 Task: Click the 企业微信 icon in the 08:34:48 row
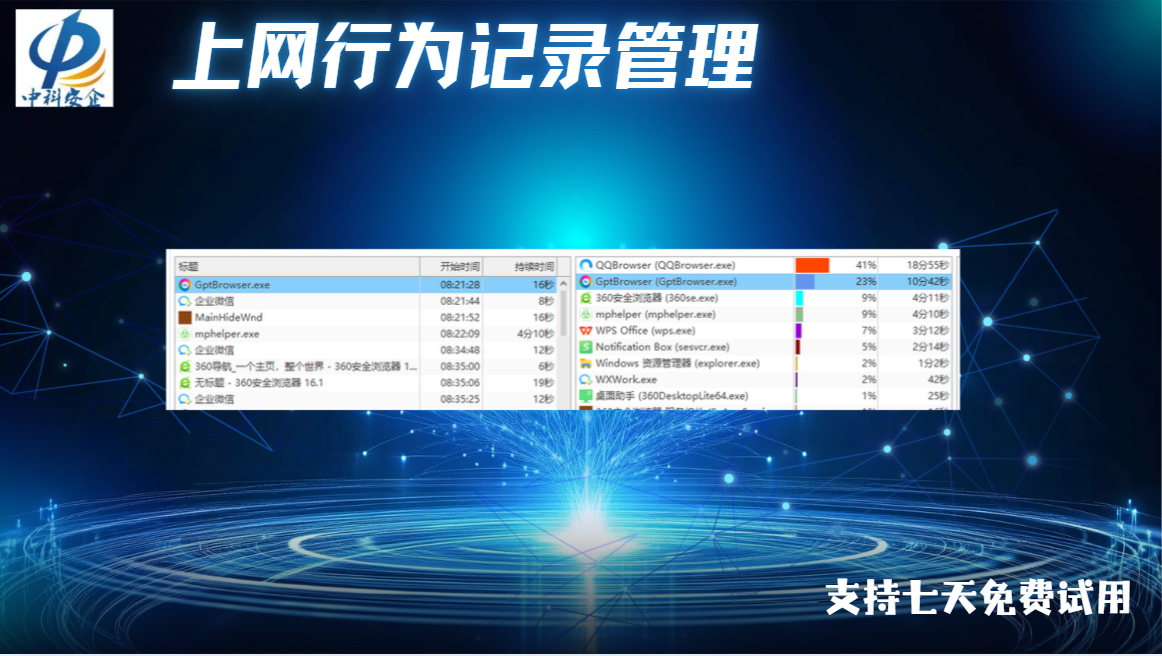point(185,350)
